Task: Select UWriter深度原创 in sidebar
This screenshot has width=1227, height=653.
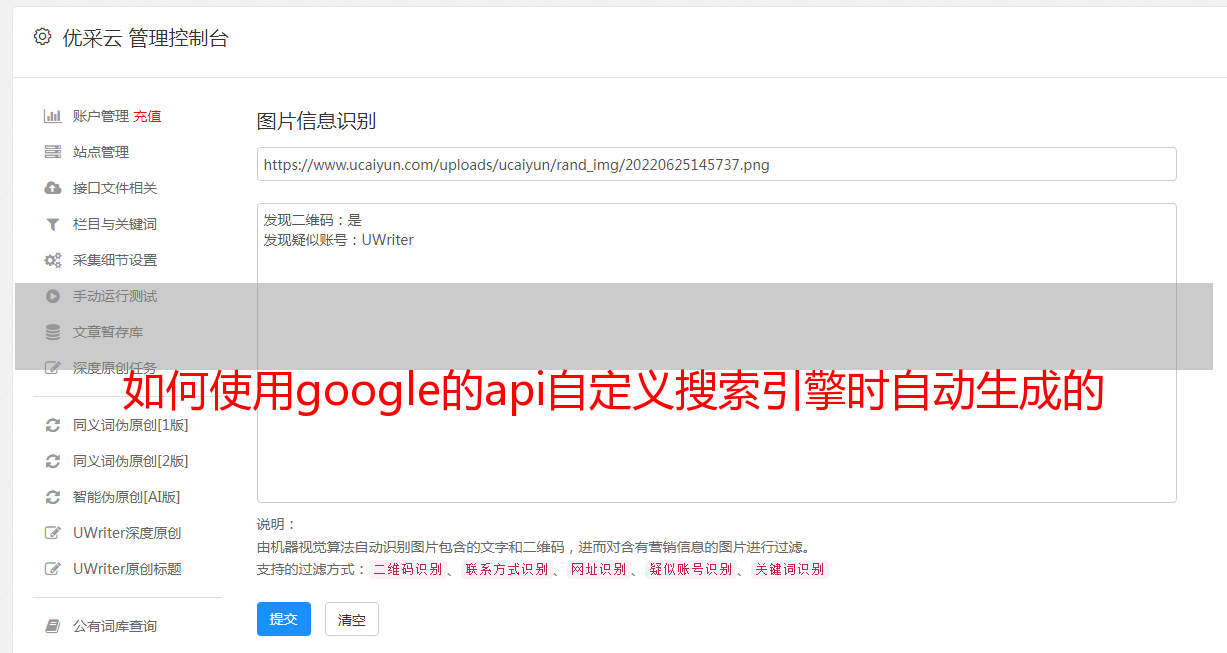Action: coord(127,533)
